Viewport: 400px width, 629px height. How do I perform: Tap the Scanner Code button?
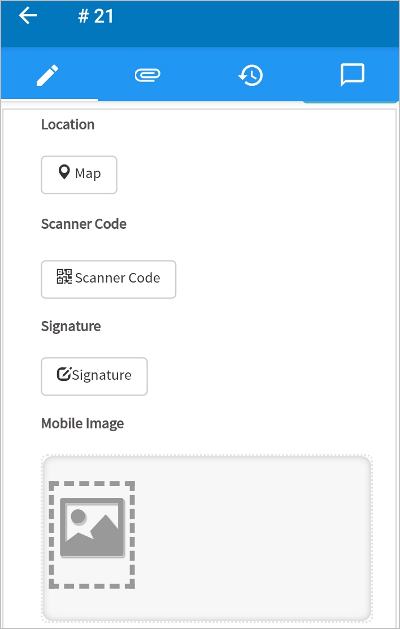click(x=108, y=279)
